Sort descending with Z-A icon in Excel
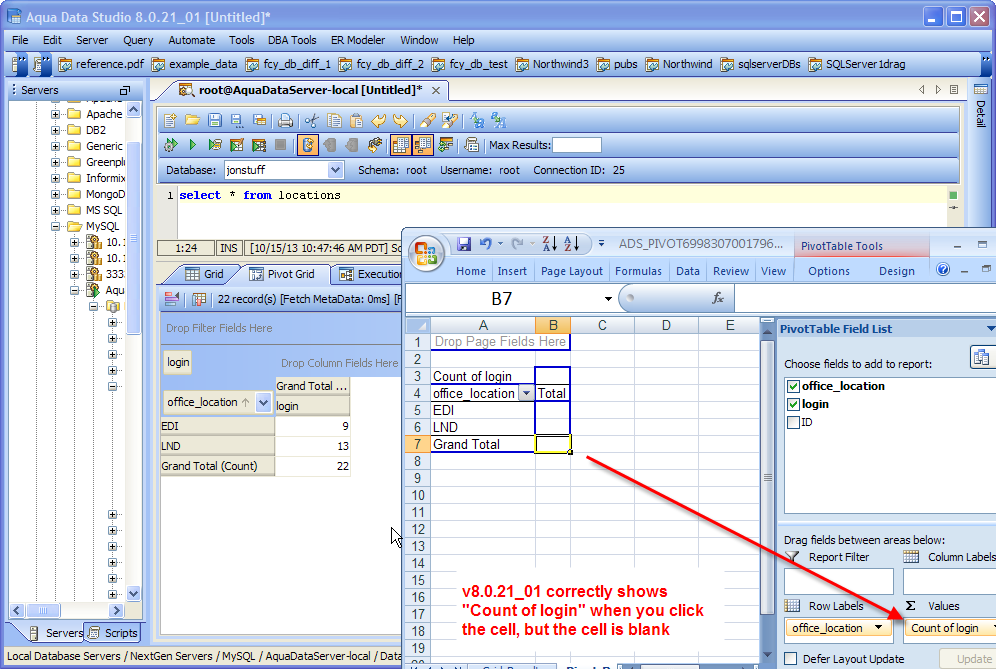Image resolution: width=996 pixels, height=669 pixels. (549, 243)
